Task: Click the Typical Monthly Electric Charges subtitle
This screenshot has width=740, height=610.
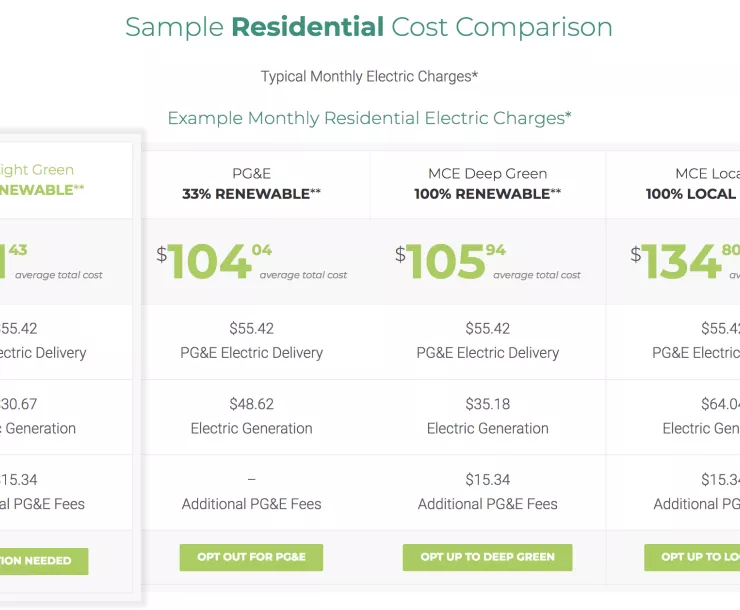Action: (x=369, y=77)
